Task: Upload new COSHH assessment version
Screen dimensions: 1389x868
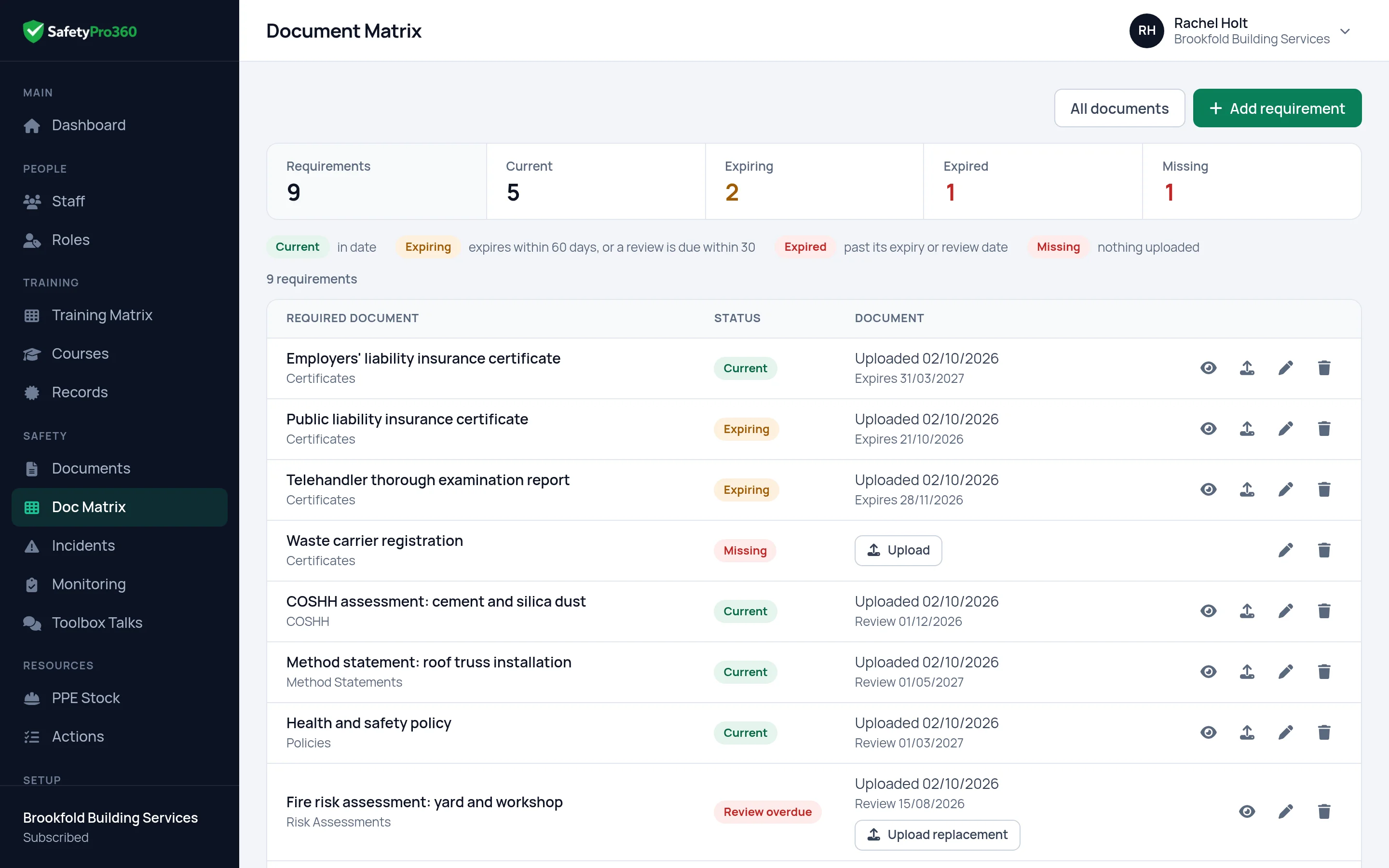Action: pyautogui.click(x=1247, y=611)
